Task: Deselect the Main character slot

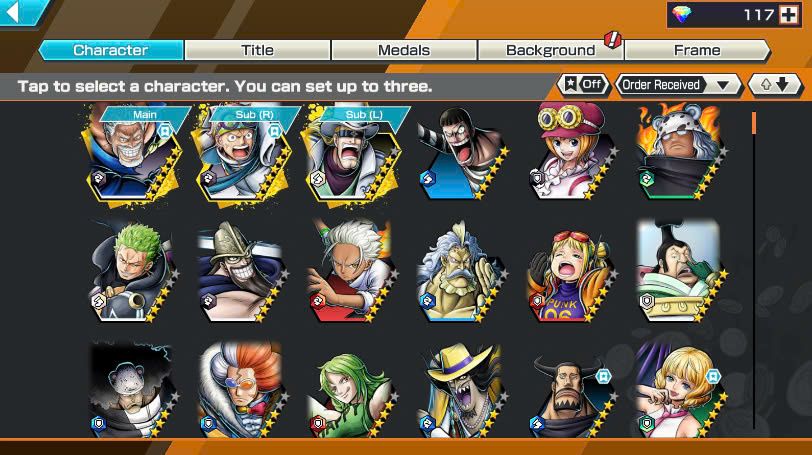Action: click(133, 154)
